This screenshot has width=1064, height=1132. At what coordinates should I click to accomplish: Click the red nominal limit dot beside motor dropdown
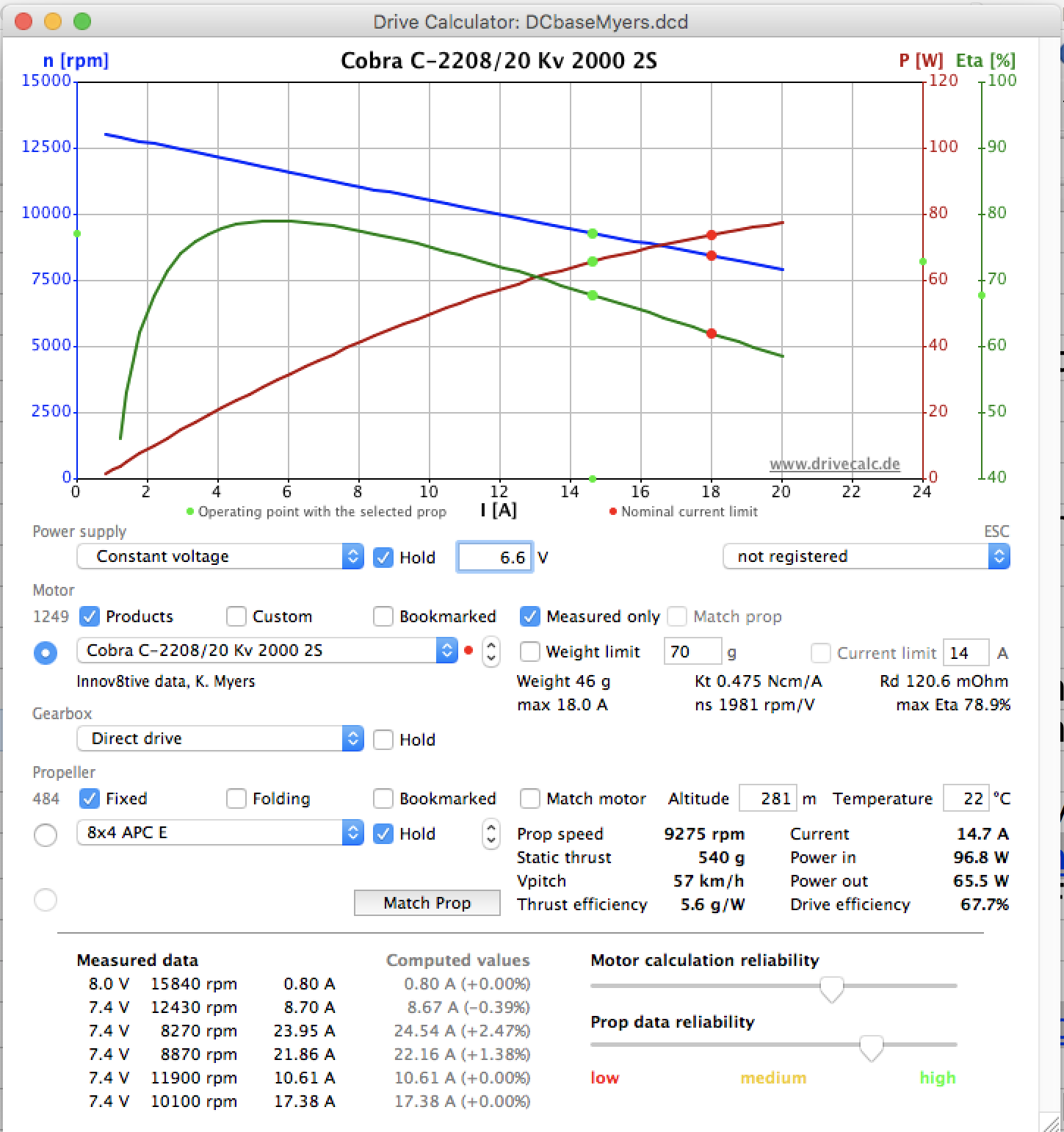point(468,650)
